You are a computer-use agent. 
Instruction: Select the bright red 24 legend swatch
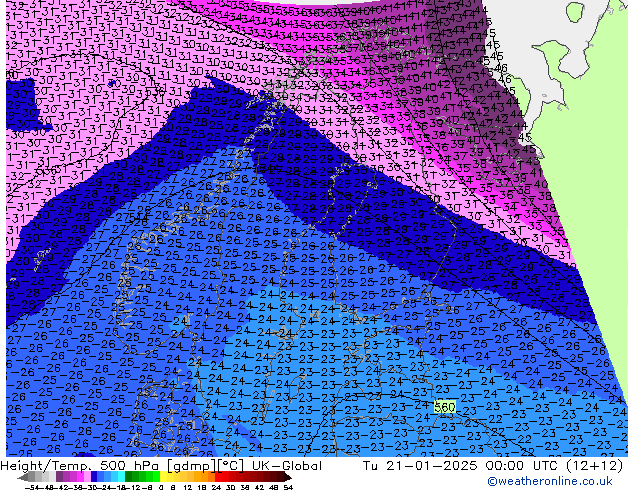coord(218,477)
